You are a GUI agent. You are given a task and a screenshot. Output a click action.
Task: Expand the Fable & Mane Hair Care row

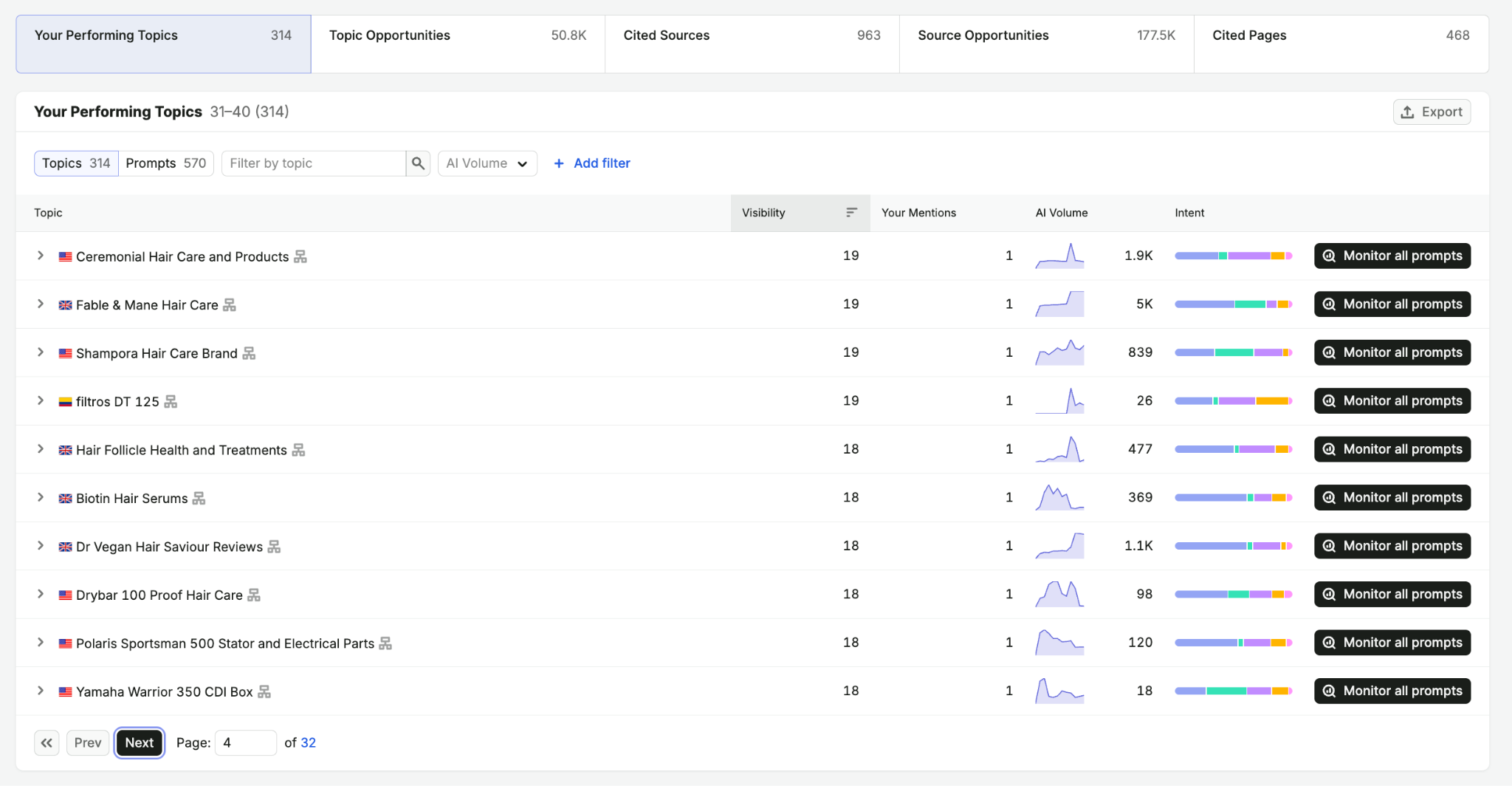[x=41, y=304]
